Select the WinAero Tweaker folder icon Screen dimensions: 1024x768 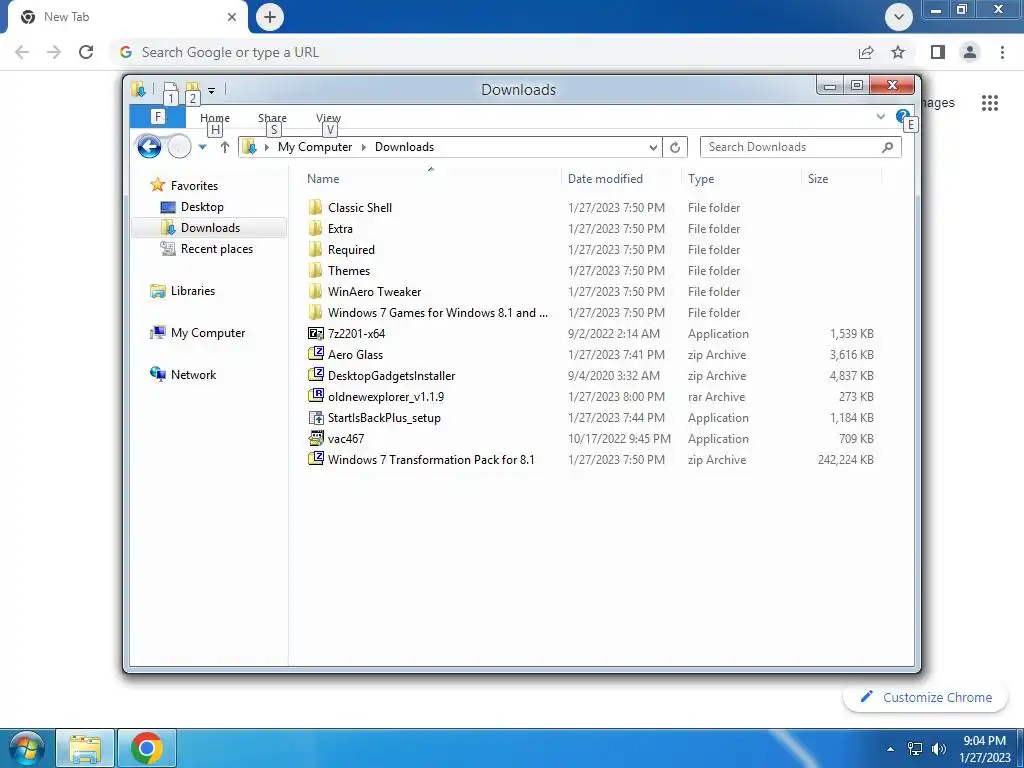(x=315, y=291)
